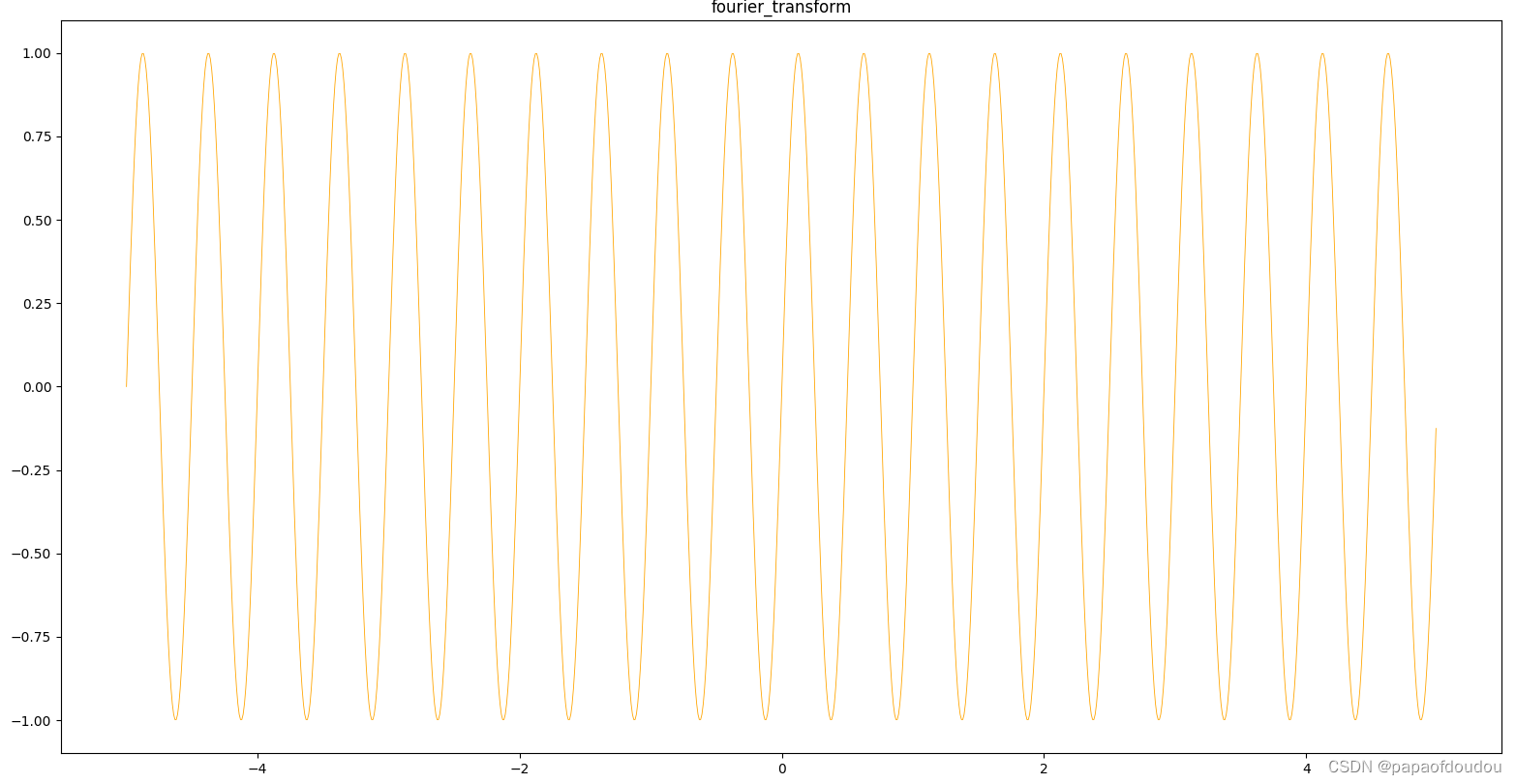Viewport: 1516px width, 784px height.
Task: Click the y-axis label 0.00
Action: 36,387
